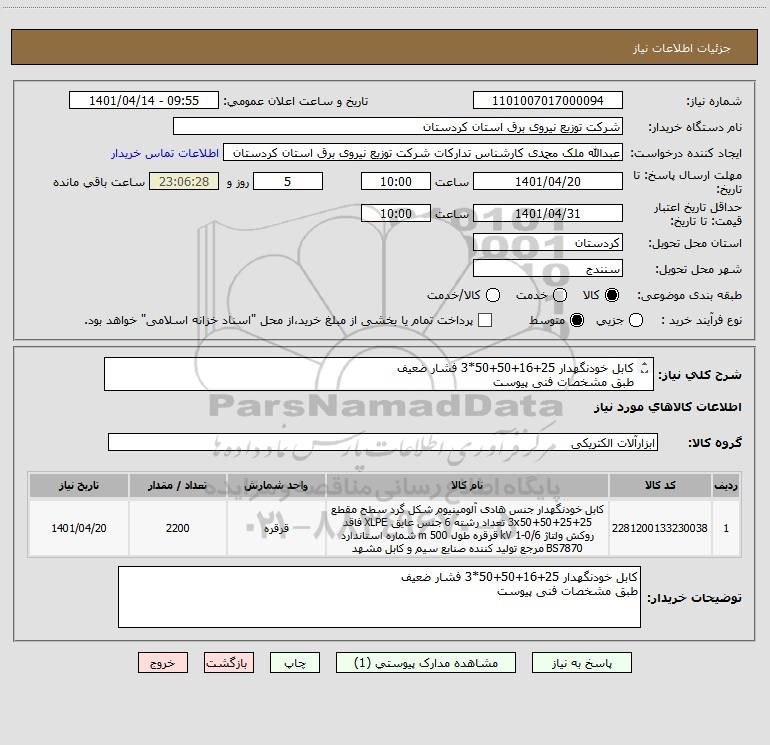Image resolution: width=770 pixels, height=745 pixels.
Task: Click the تعداد / مقدار column header
Action: coord(177,485)
